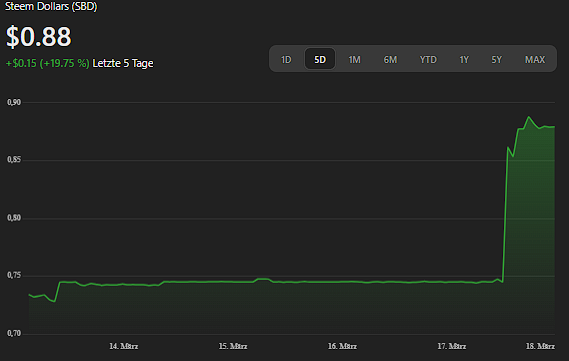Viewport: 569px width, 361px height.
Task: Click the 17. März date label
Action: pyautogui.click(x=451, y=346)
